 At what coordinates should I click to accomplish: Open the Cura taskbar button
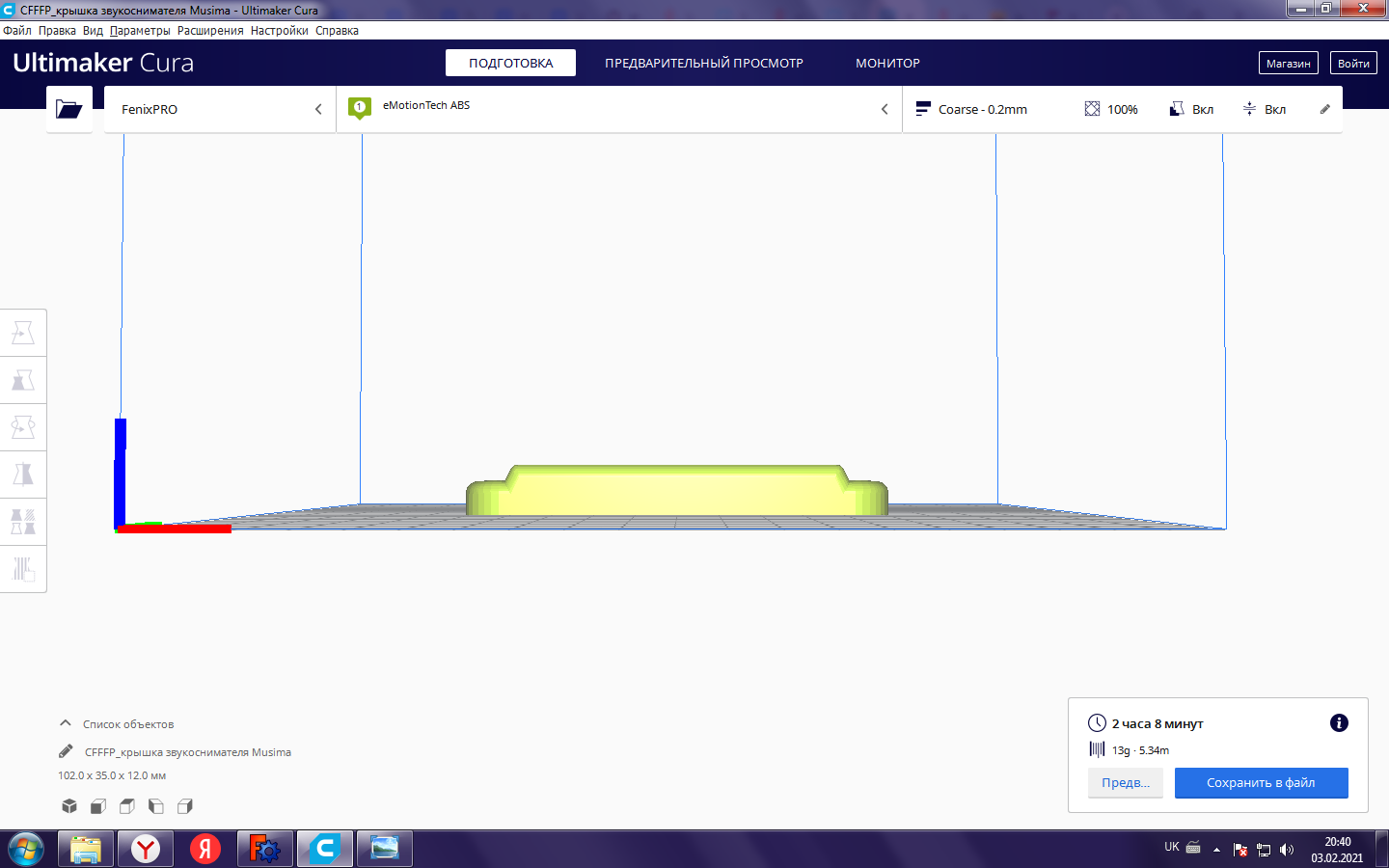click(x=325, y=849)
